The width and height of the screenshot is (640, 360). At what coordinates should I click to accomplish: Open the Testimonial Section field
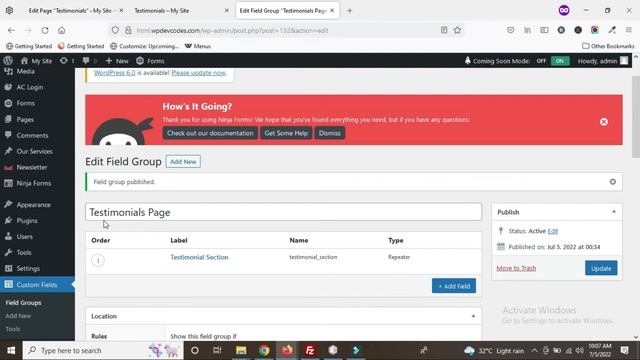point(199,257)
